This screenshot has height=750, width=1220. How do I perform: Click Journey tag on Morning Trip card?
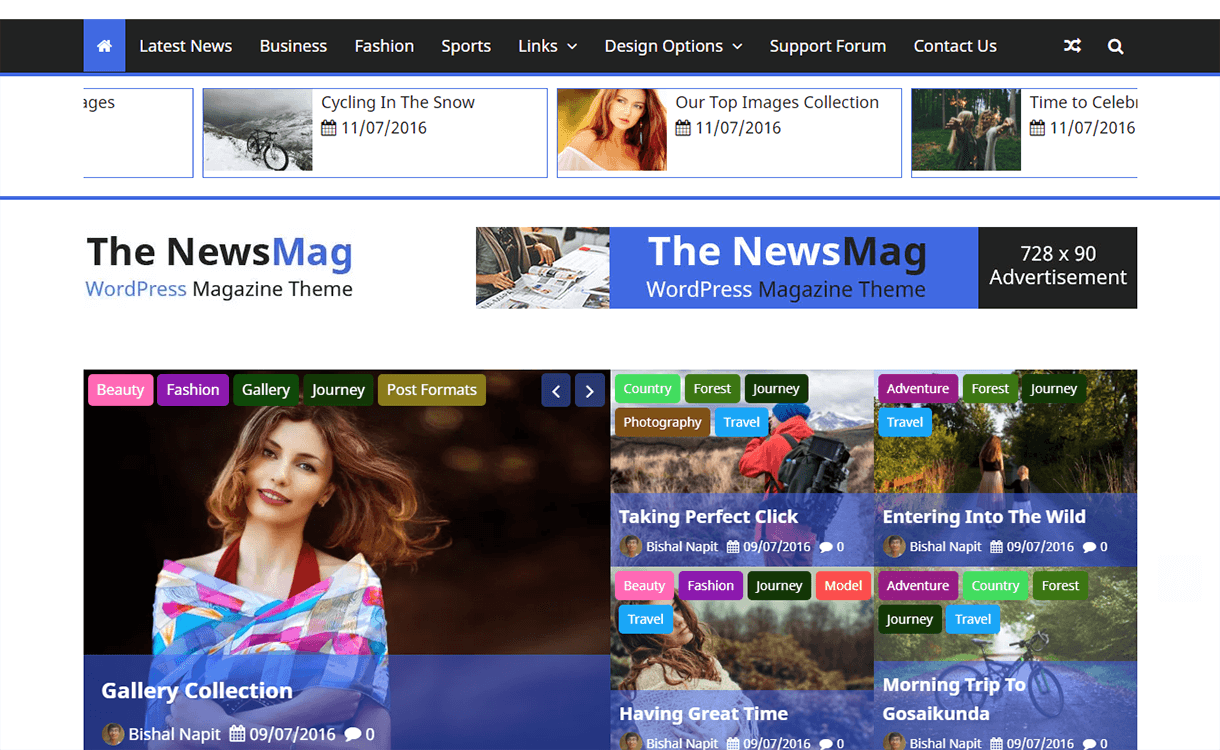(909, 619)
